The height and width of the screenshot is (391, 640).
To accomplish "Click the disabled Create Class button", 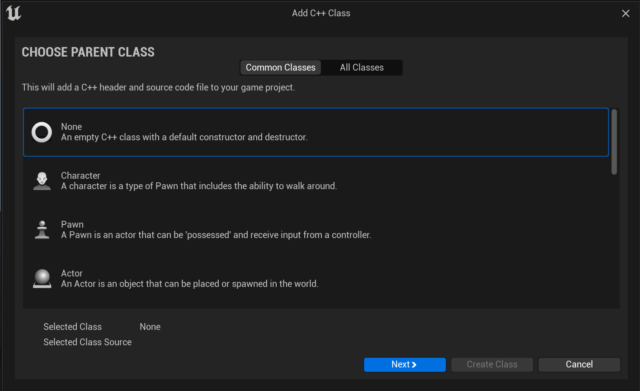I will (x=492, y=364).
